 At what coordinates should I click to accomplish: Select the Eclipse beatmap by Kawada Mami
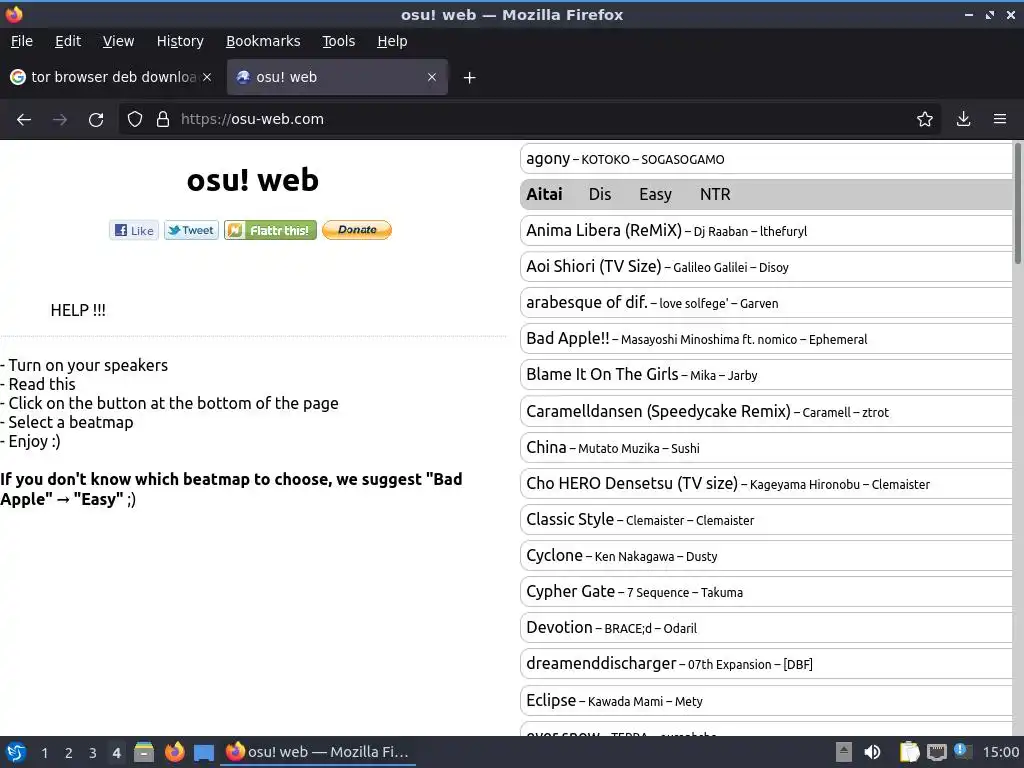pos(766,700)
